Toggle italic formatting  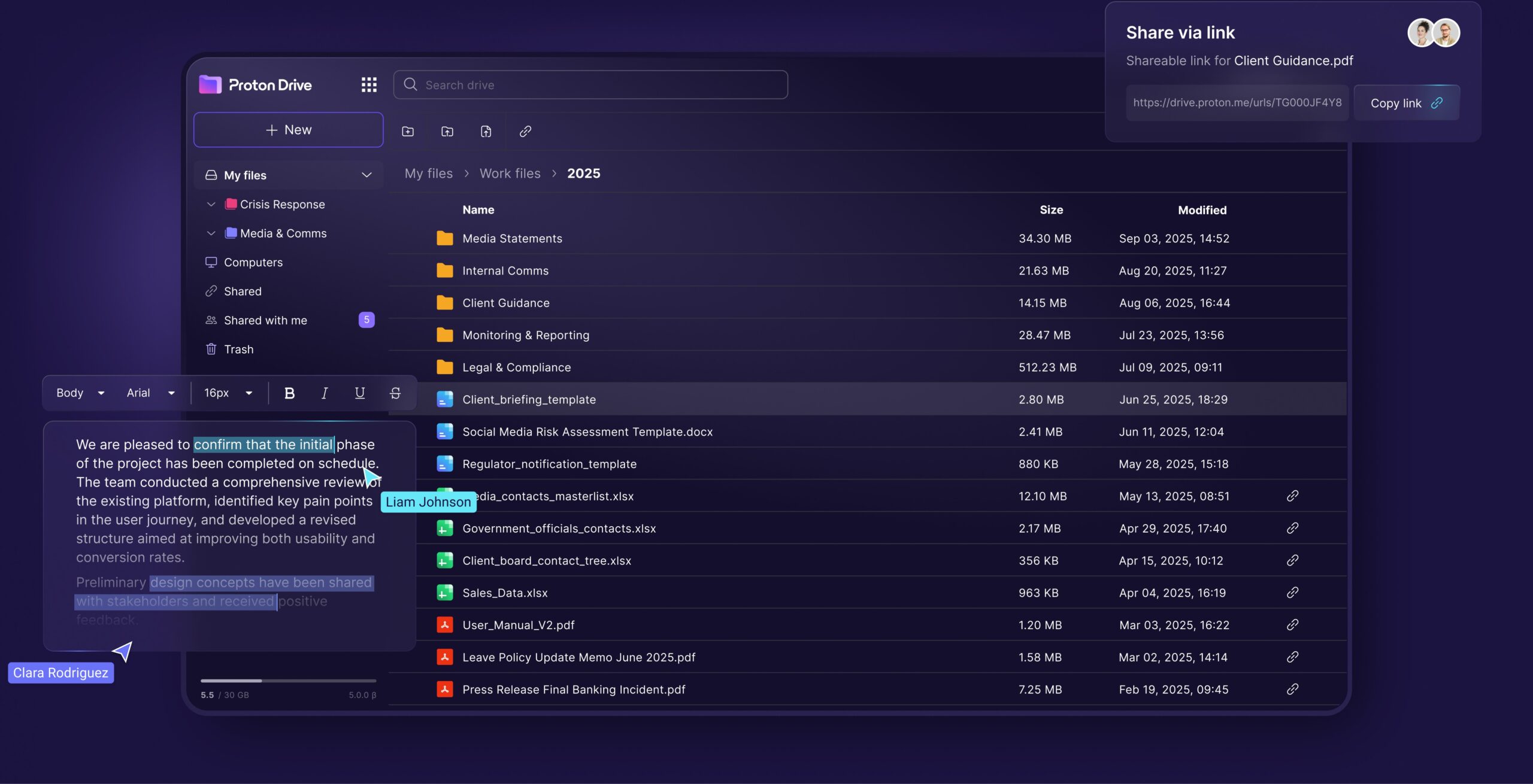pyautogui.click(x=325, y=393)
